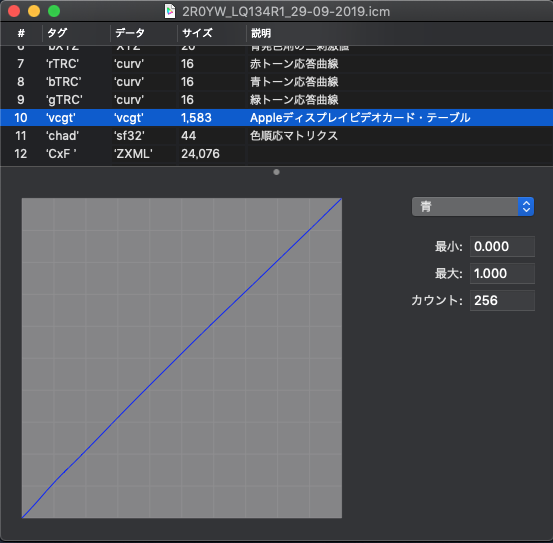The image size is (553, 543).
Task: Open the 青 channel dropdown
Action: (473, 207)
